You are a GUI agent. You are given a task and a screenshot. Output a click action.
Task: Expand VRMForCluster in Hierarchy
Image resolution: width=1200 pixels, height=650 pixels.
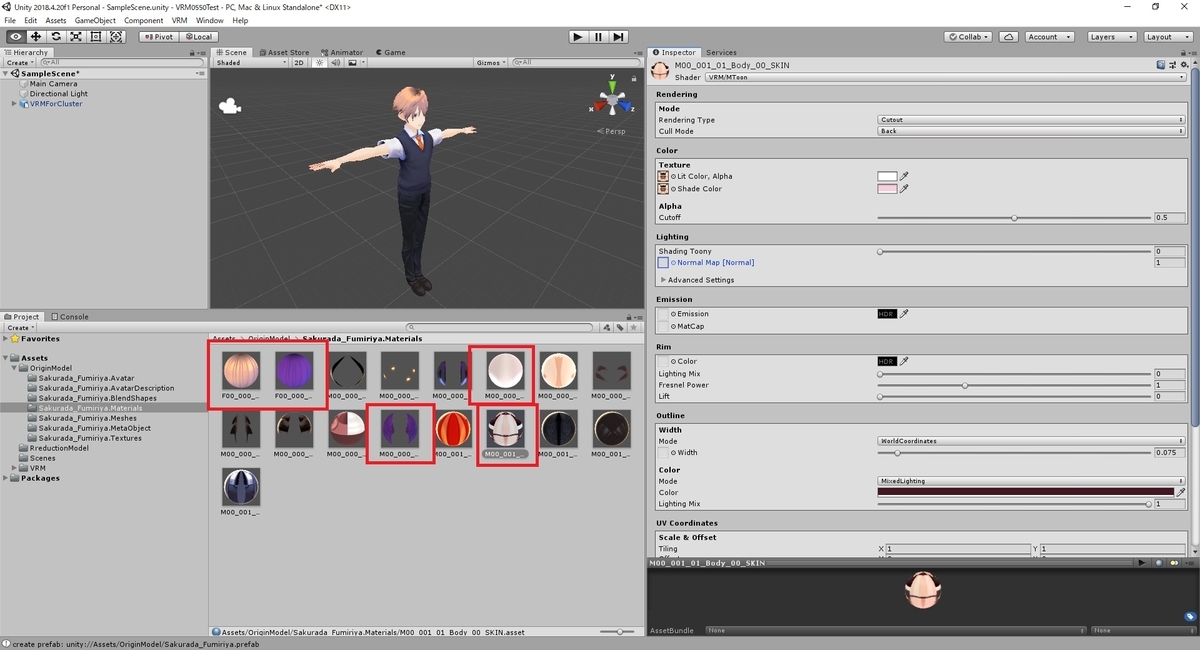point(14,104)
